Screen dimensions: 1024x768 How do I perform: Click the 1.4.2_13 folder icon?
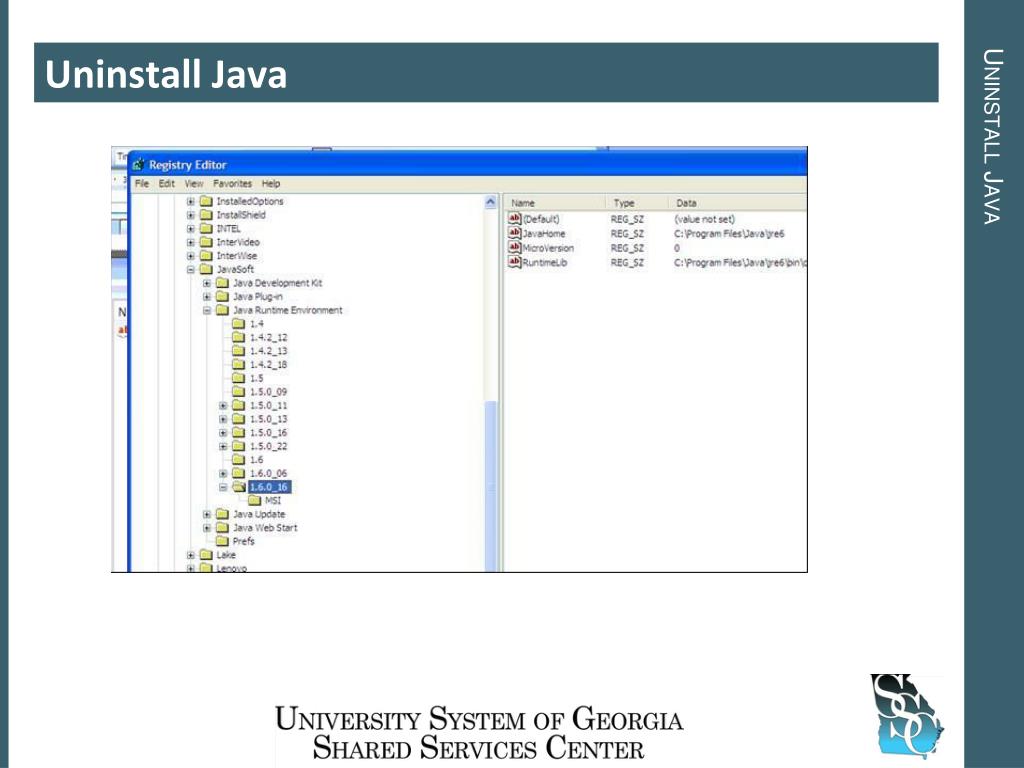239,351
